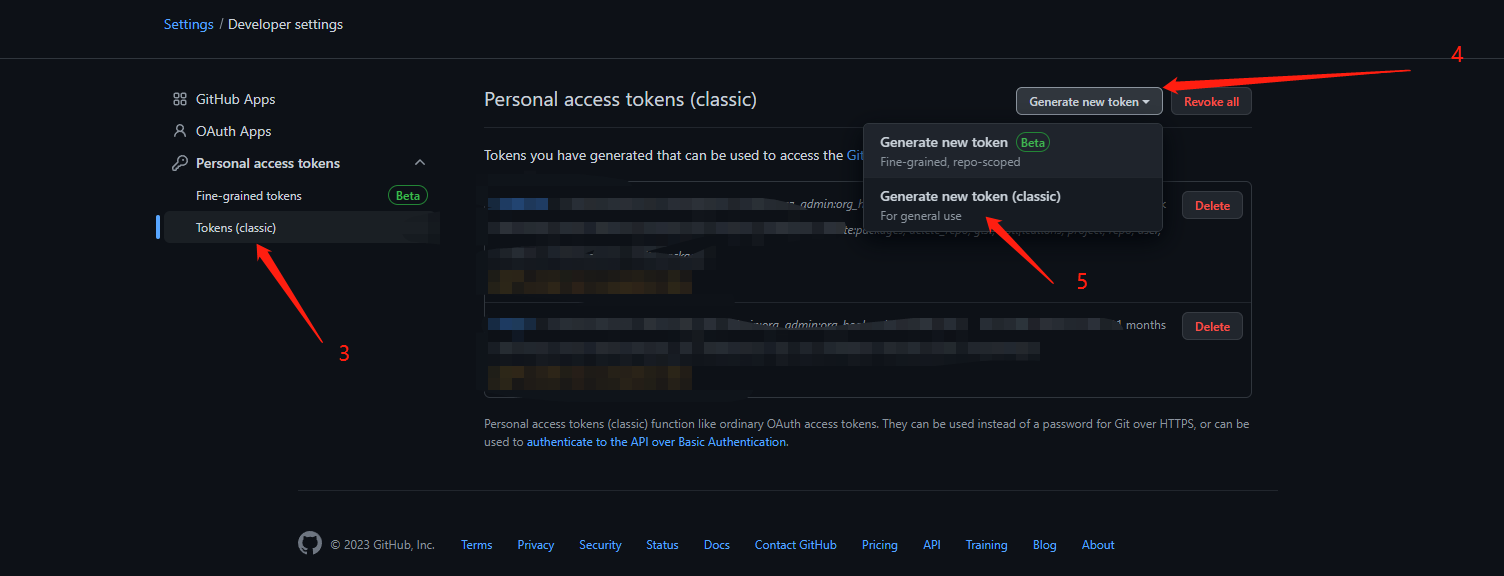Delete the second personal access token

(1212, 327)
